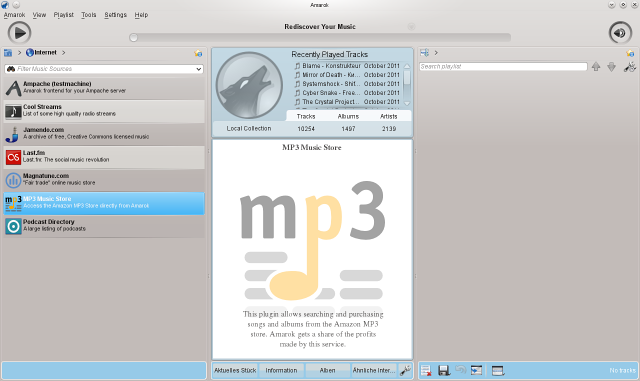Open the Amarok menu
The image size is (640, 381).
pos(14,15)
